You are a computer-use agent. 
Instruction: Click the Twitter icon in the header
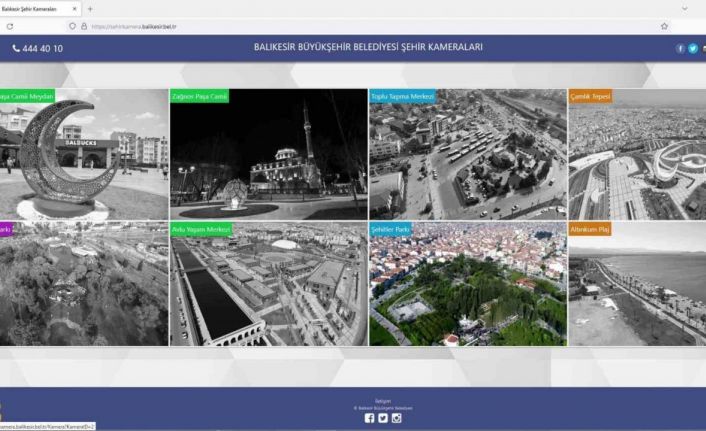pyautogui.click(x=693, y=48)
